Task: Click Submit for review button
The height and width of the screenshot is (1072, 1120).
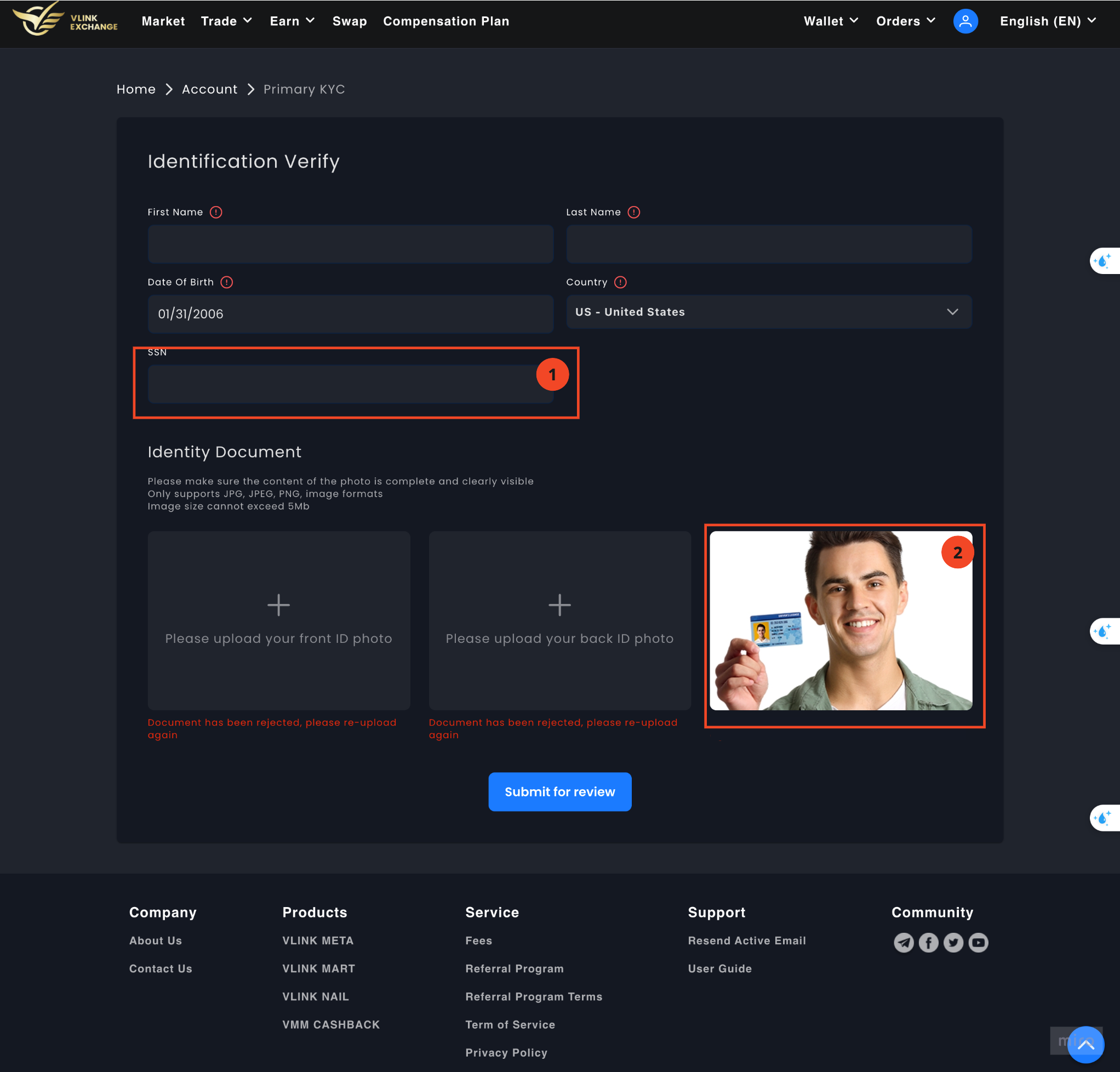Action: pos(559,791)
